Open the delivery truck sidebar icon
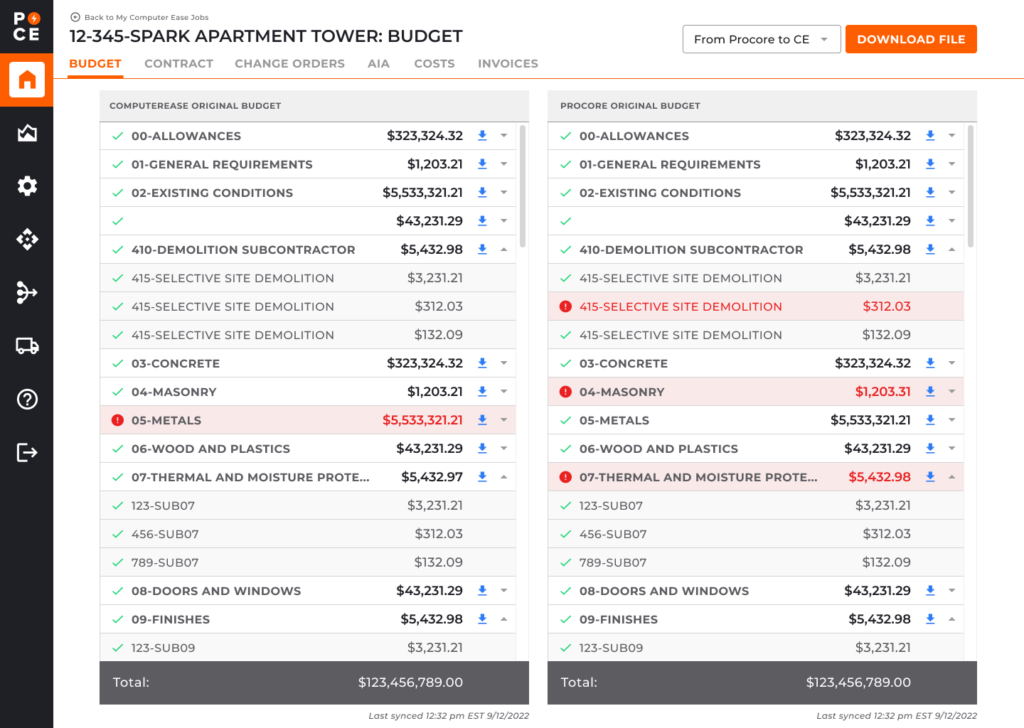 tap(27, 346)
